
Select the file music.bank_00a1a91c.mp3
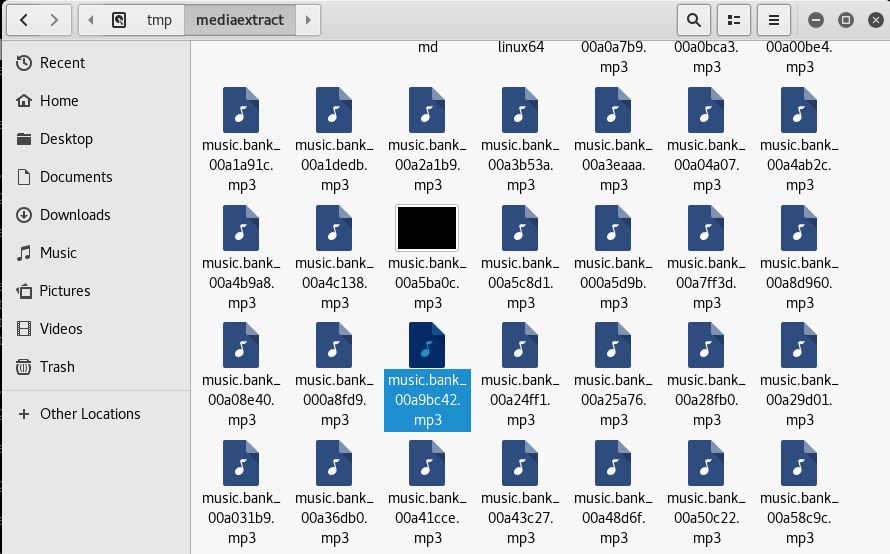(x=241, y=111)
